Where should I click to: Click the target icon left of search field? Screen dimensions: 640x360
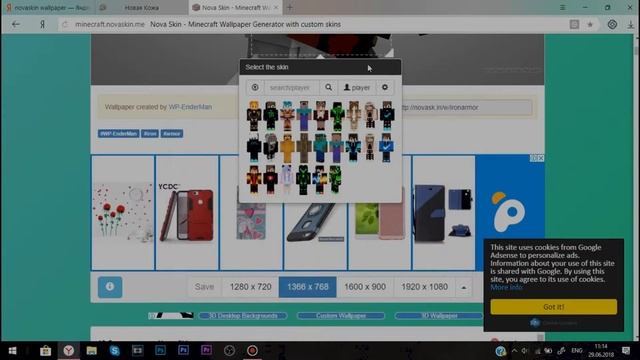coord(255,87)
